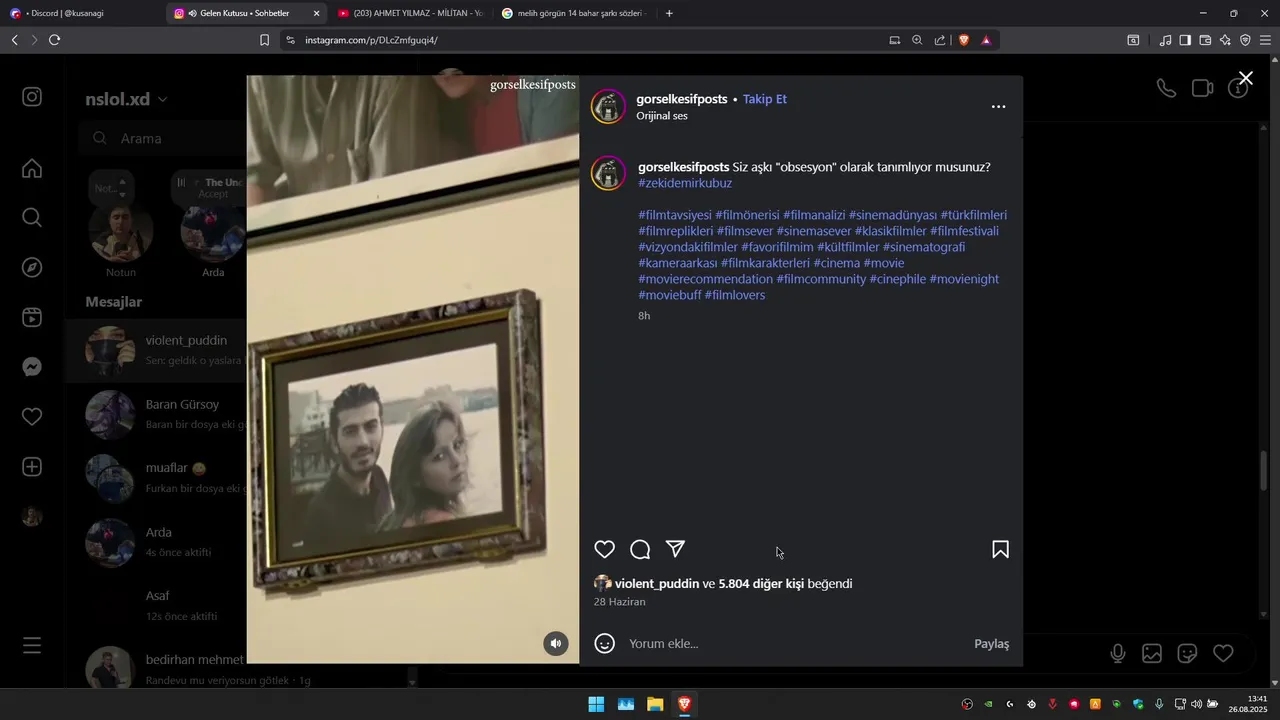Close the Gelen Kutusu Instagram tab

pyautogui.click(x=317, y=13)
